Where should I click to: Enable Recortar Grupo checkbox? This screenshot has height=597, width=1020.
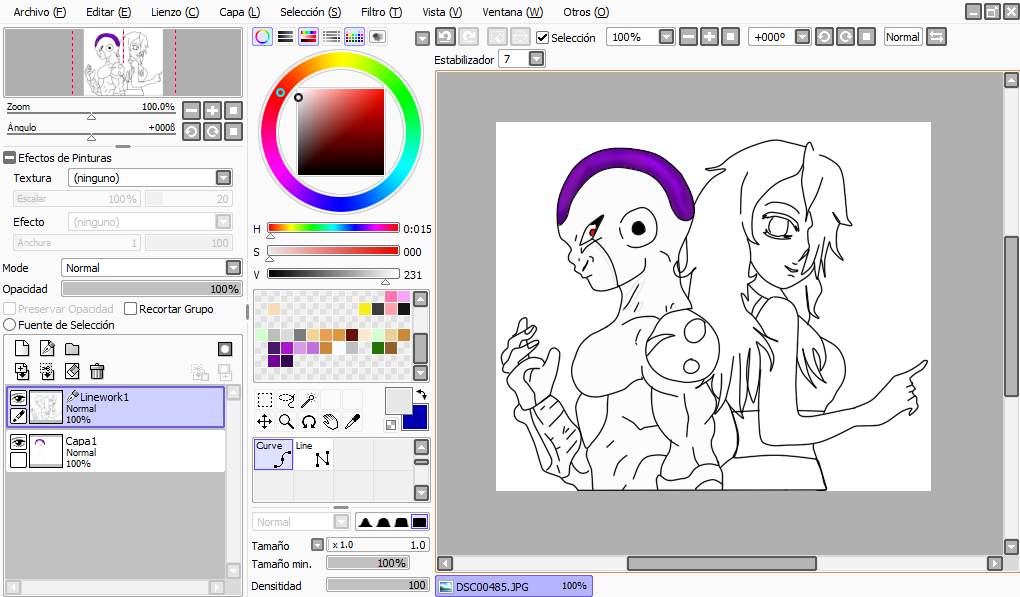pyautogui.click(x=130, y=309)
